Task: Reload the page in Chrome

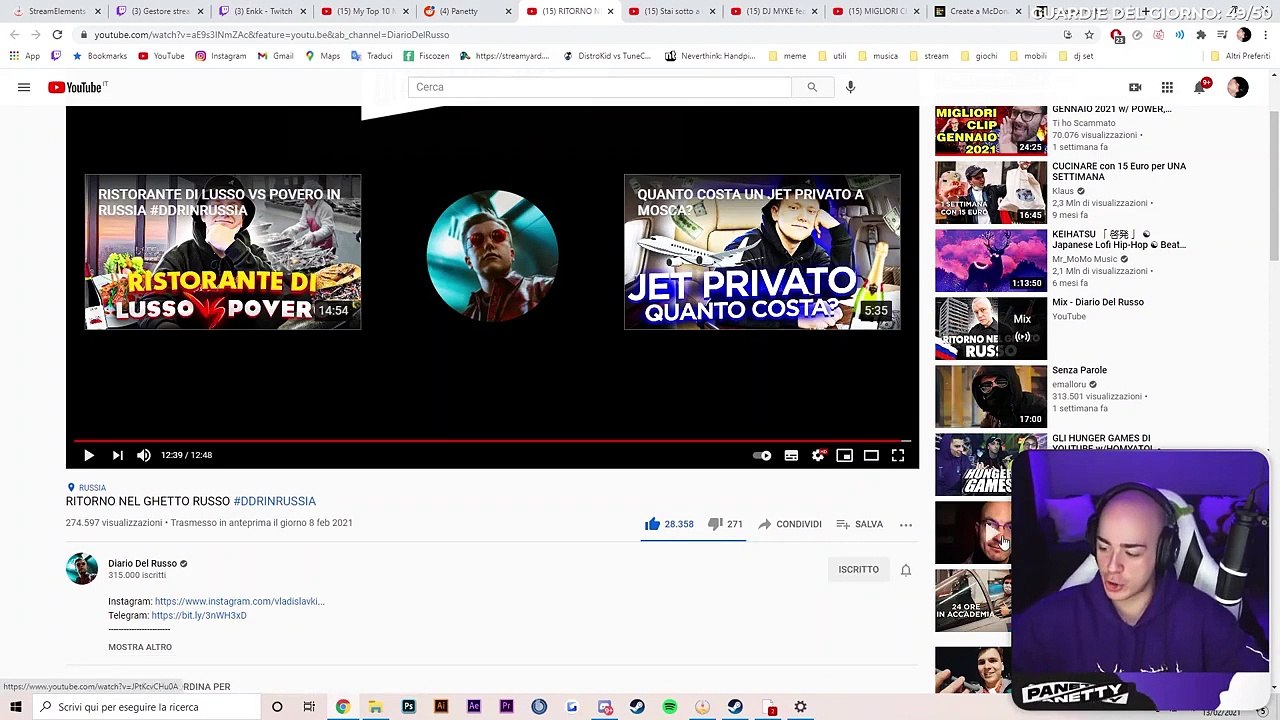Action: [57, 34]
